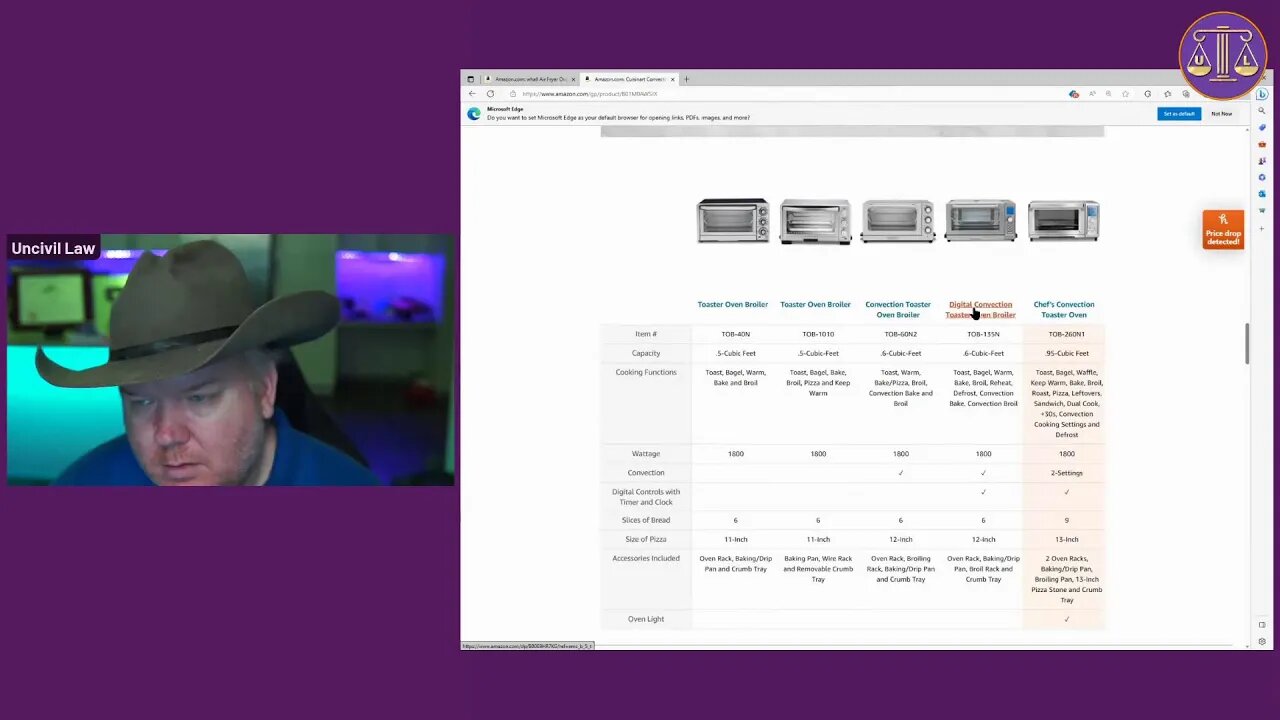Click the Oven Light row label
This screenshot has height=720, width=1280.
coord(646,619)
